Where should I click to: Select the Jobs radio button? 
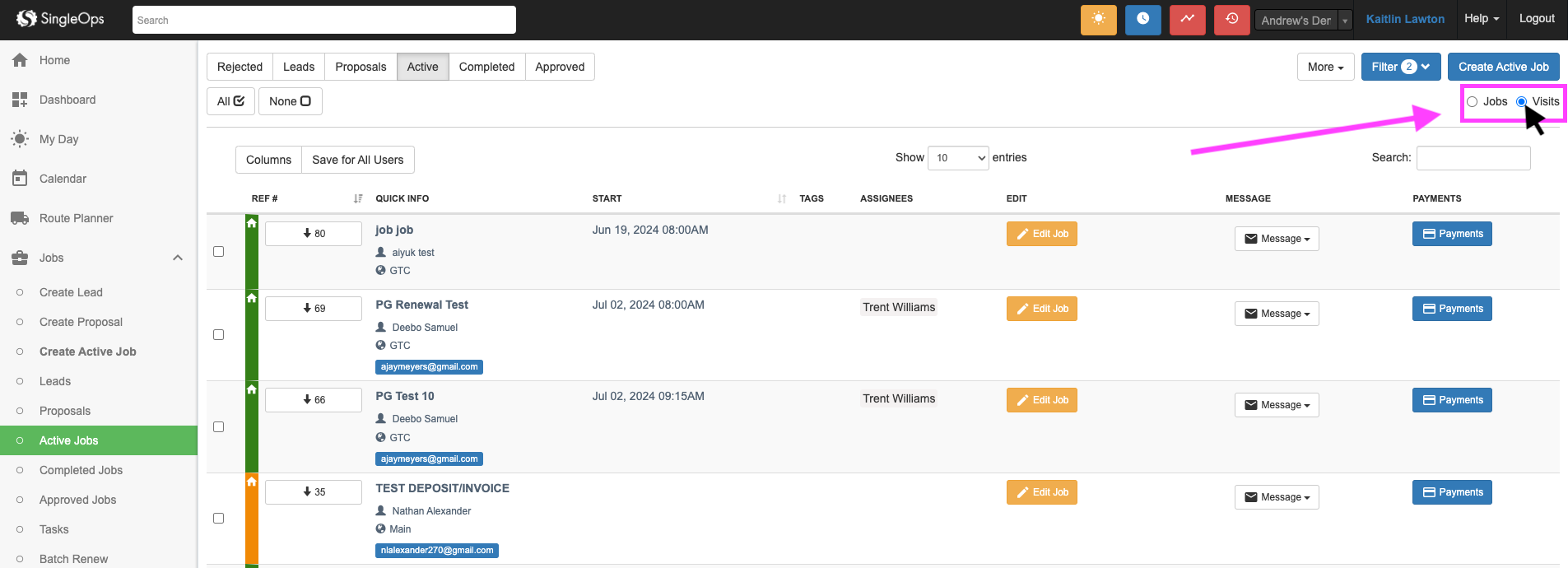coord(1472,102)
